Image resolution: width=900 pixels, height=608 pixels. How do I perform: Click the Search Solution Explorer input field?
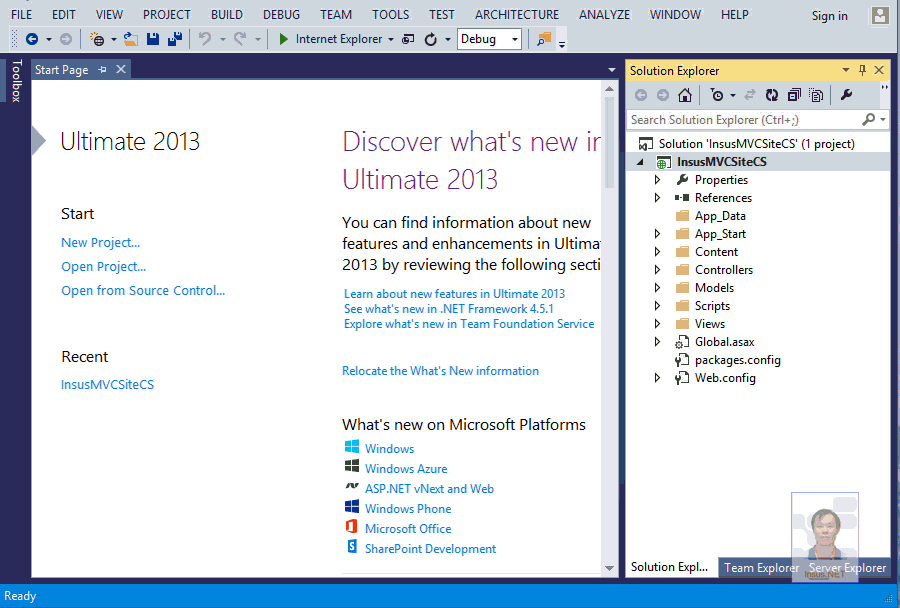[744, 119]
